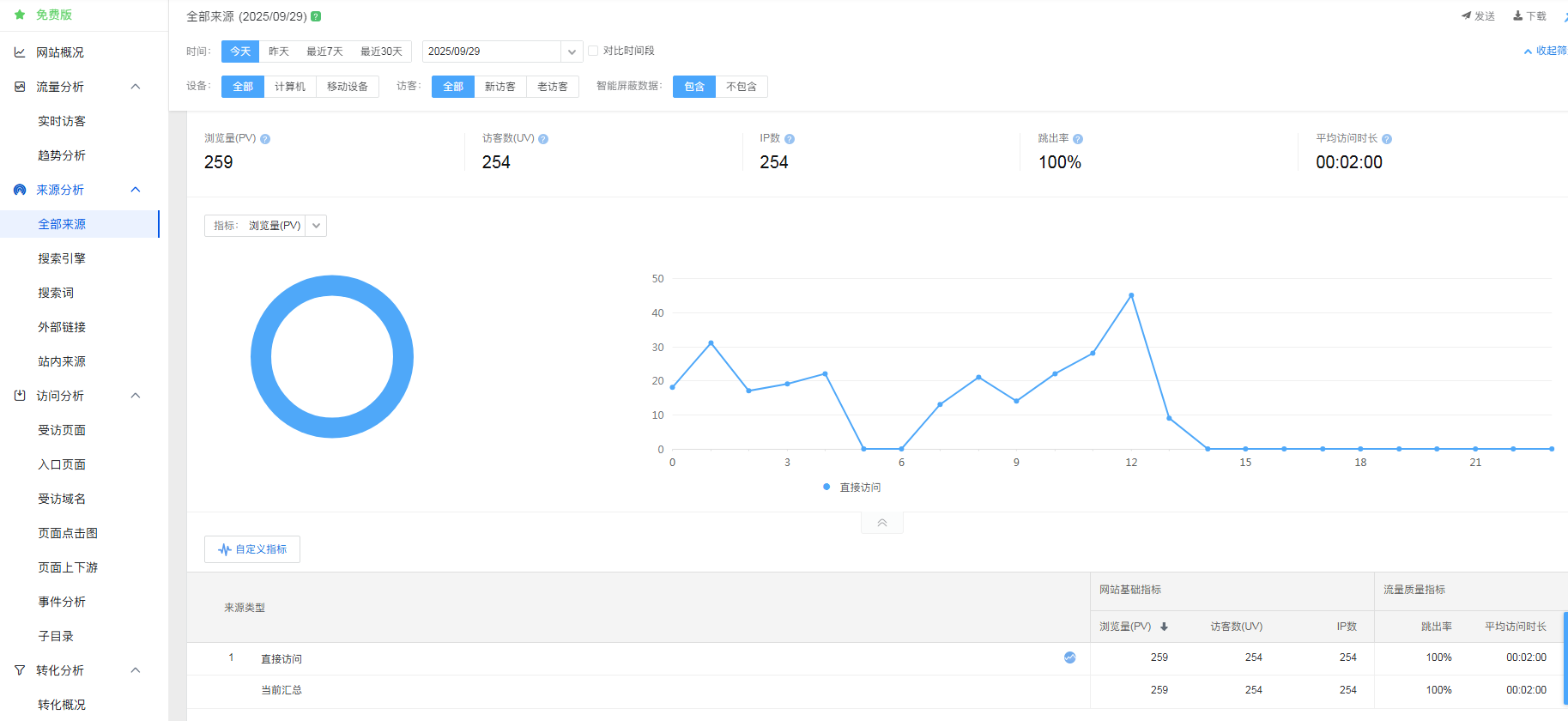Click the blue scrollbar at the table's right edge
The height and width of the screenshot is (721, 1568).
(1565, 657)
